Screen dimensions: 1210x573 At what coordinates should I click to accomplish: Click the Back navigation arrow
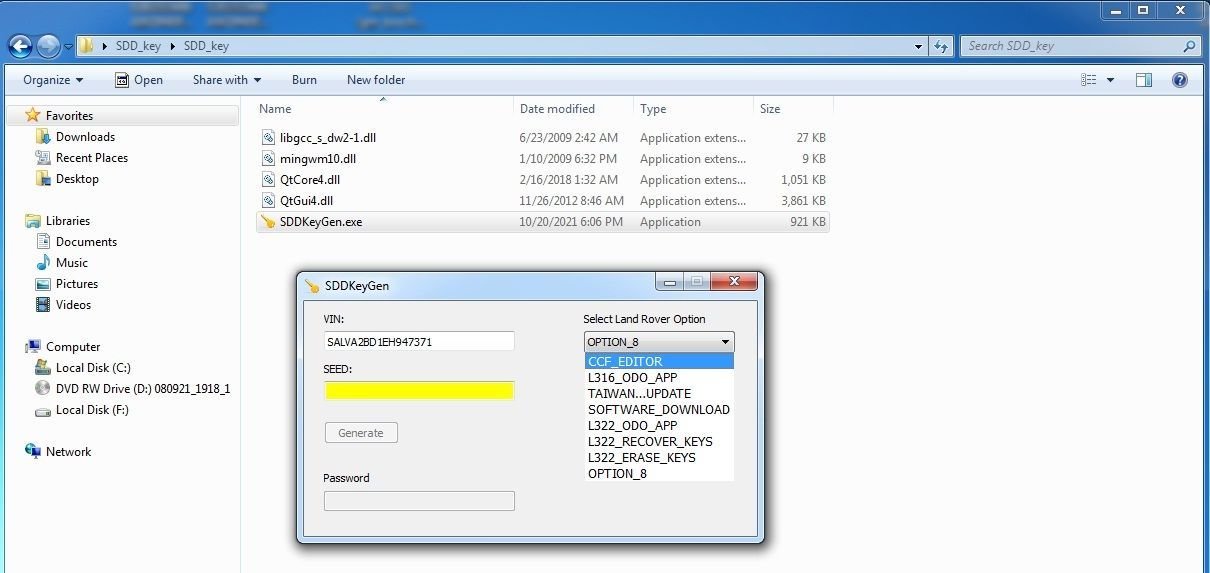point(20,46)
